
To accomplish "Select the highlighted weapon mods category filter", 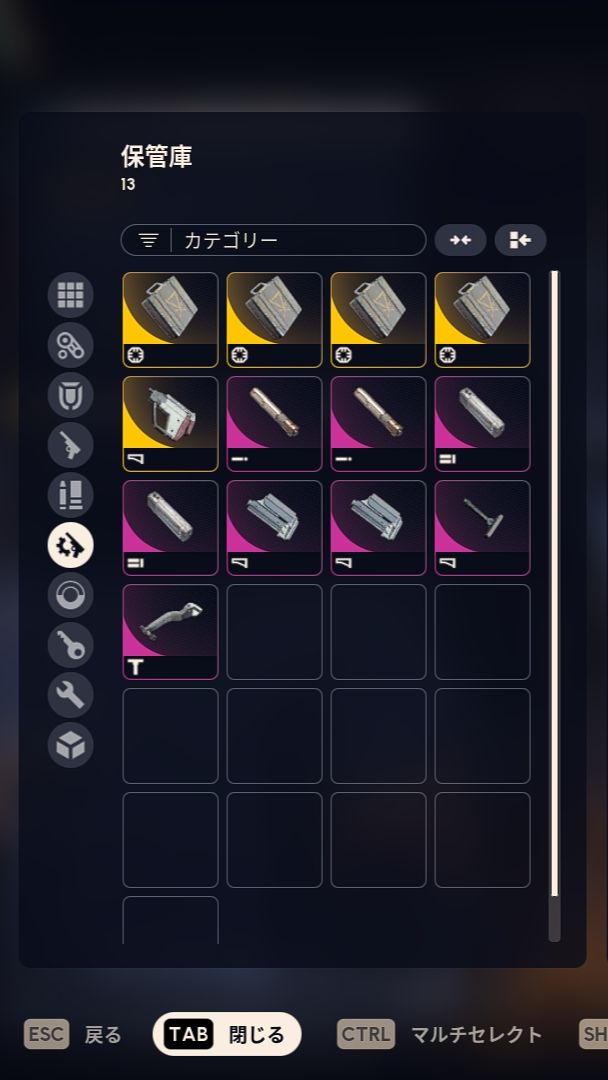I will [x=70, y=545].
